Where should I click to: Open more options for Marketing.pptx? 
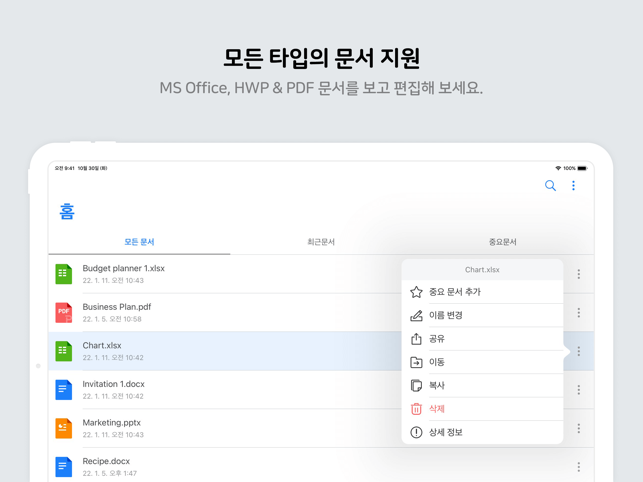[579, 428]
